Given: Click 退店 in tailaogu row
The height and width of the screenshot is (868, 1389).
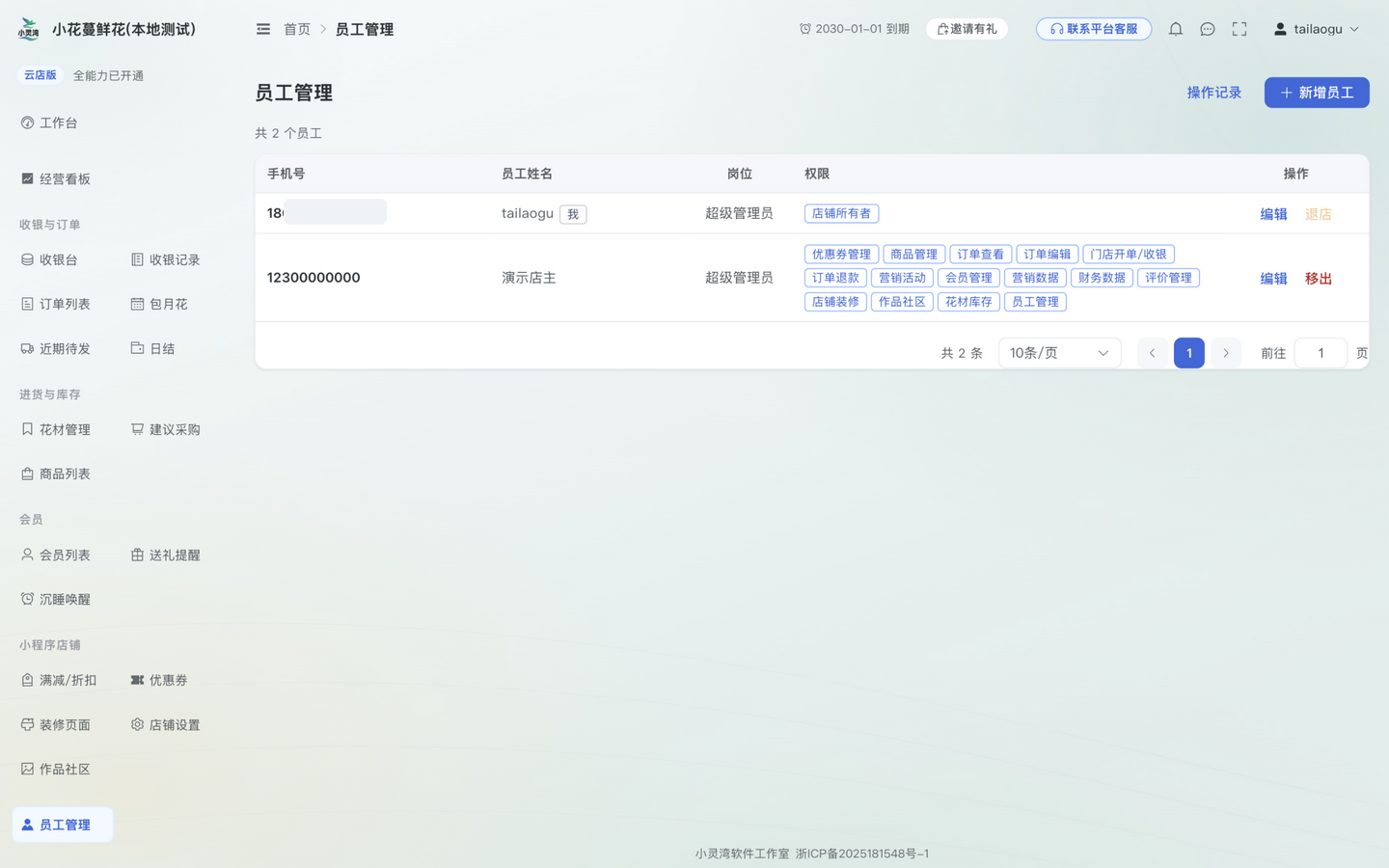Looking at the screenshot, I should coord(1318,214).
